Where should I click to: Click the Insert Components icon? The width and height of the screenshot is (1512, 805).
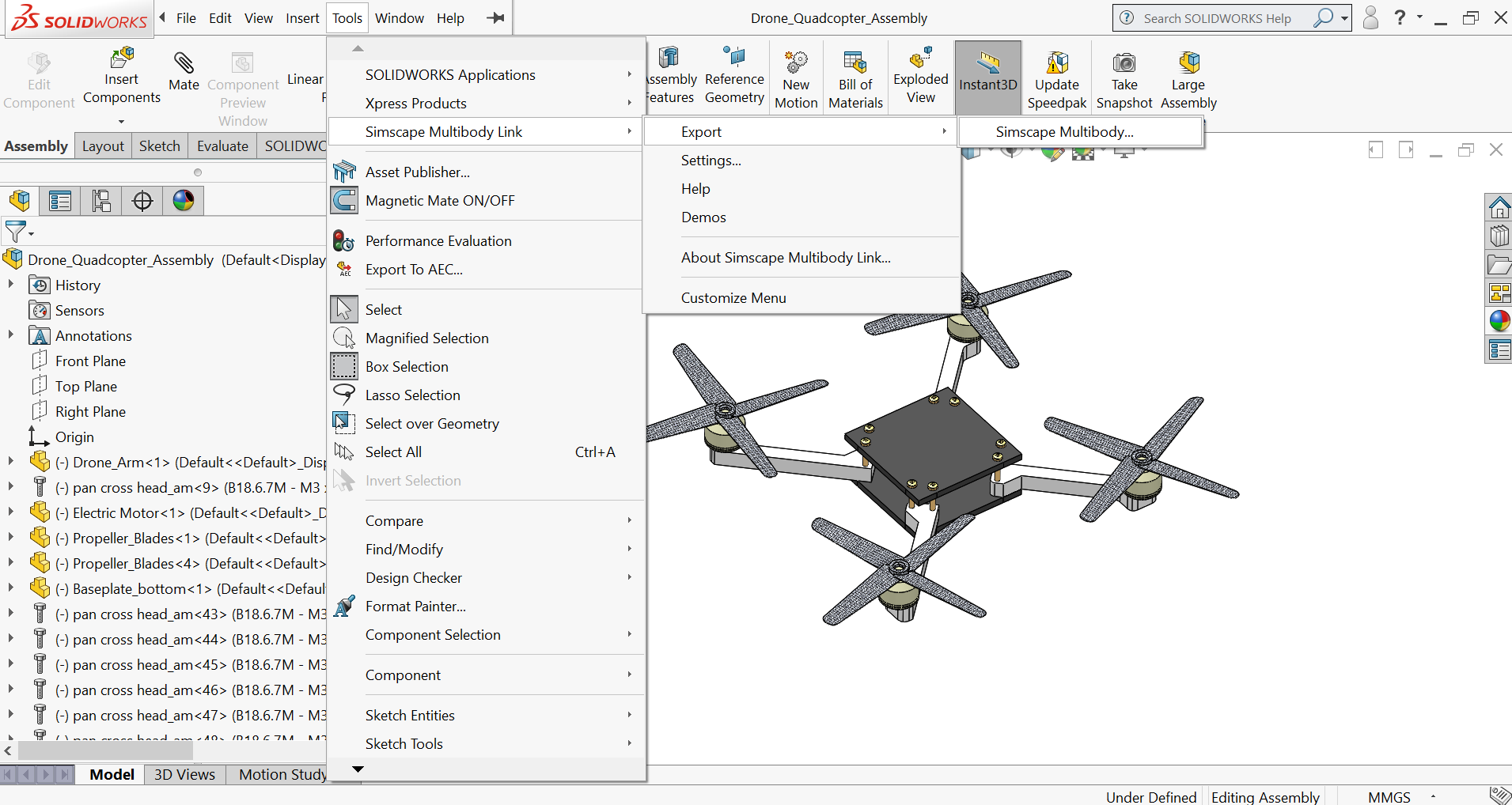coord(121,59)
